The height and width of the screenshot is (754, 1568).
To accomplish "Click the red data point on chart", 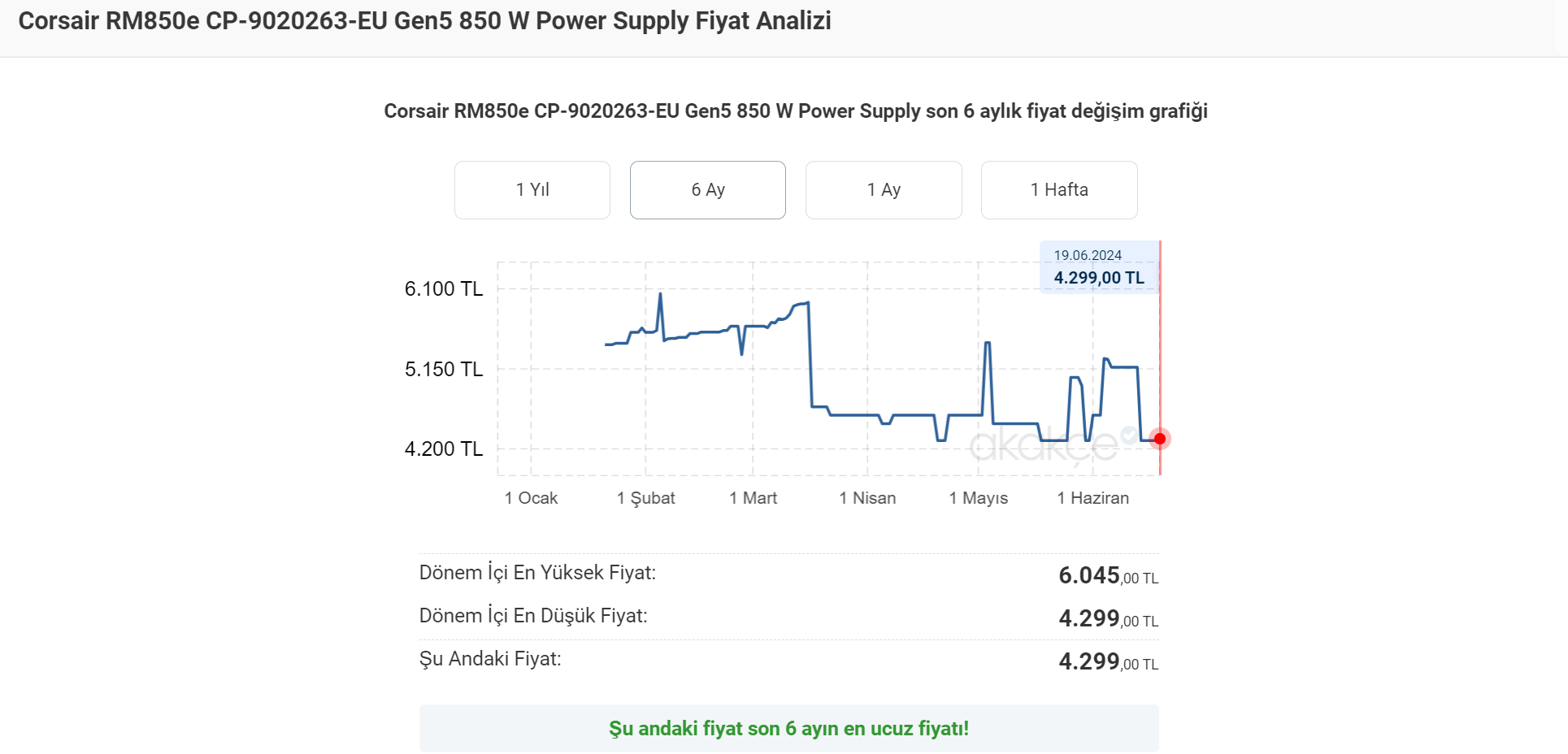I will 1160,439.
